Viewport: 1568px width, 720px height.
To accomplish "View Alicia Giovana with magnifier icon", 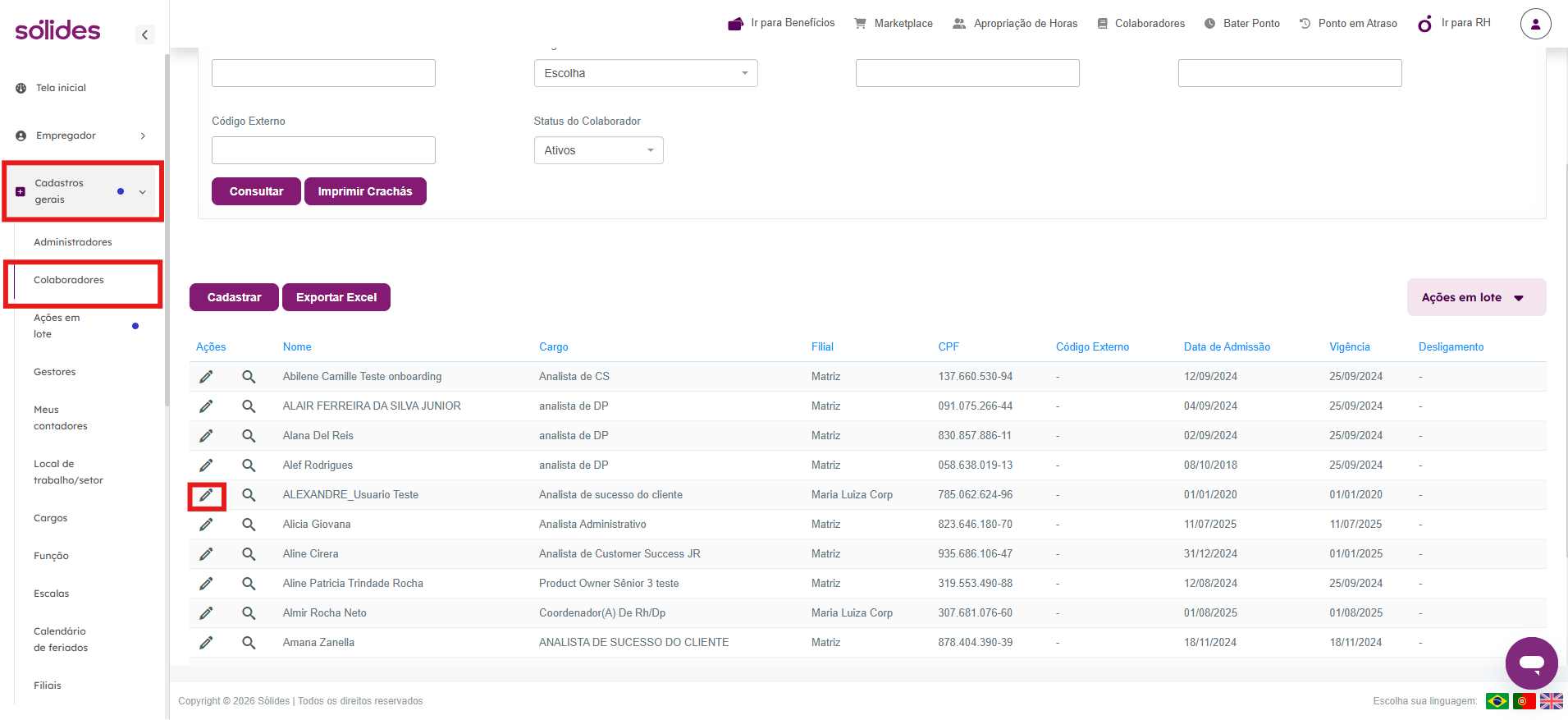I will click(249, 525).
